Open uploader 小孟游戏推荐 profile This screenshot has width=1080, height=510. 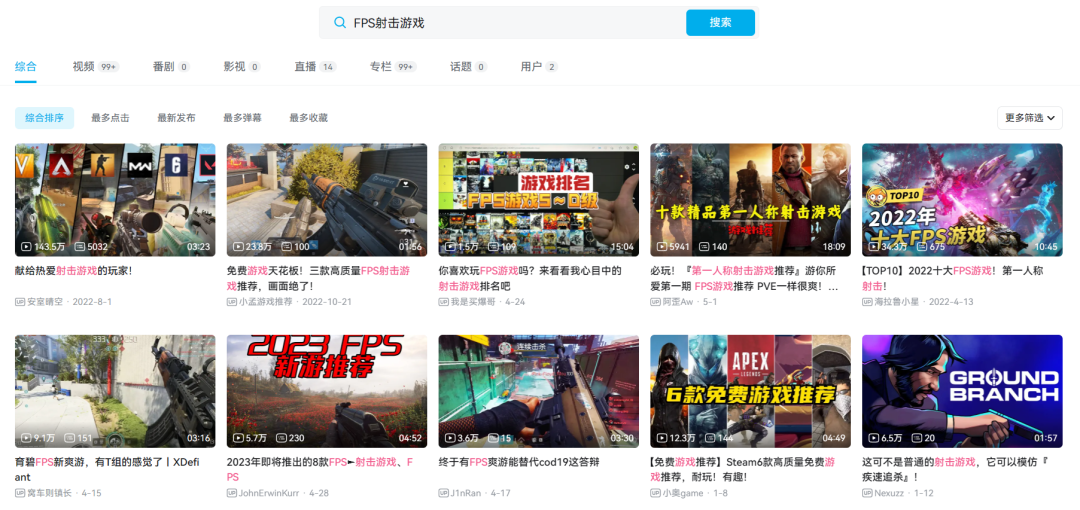(x=266, y=302)
